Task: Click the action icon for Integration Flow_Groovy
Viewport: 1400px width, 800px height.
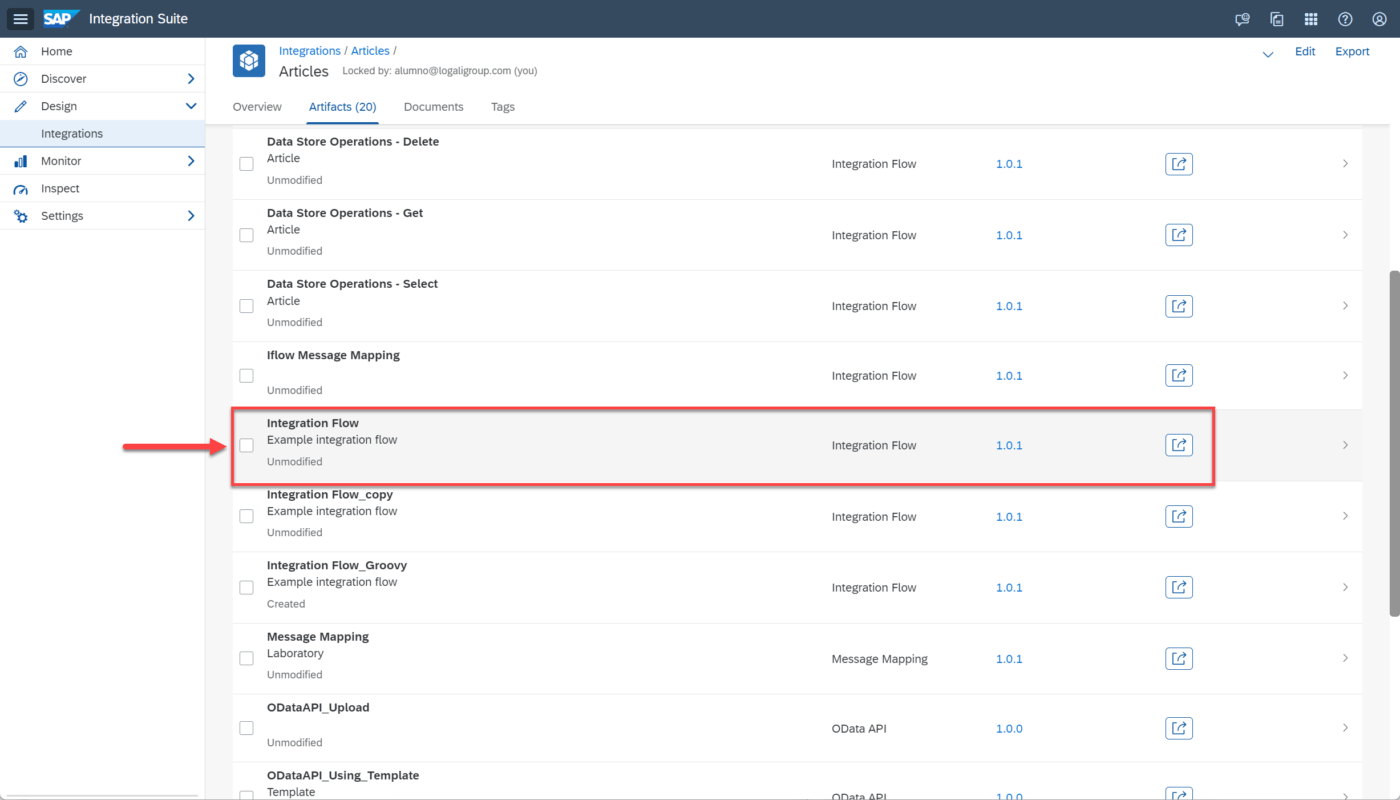Action: [1179, 588]
